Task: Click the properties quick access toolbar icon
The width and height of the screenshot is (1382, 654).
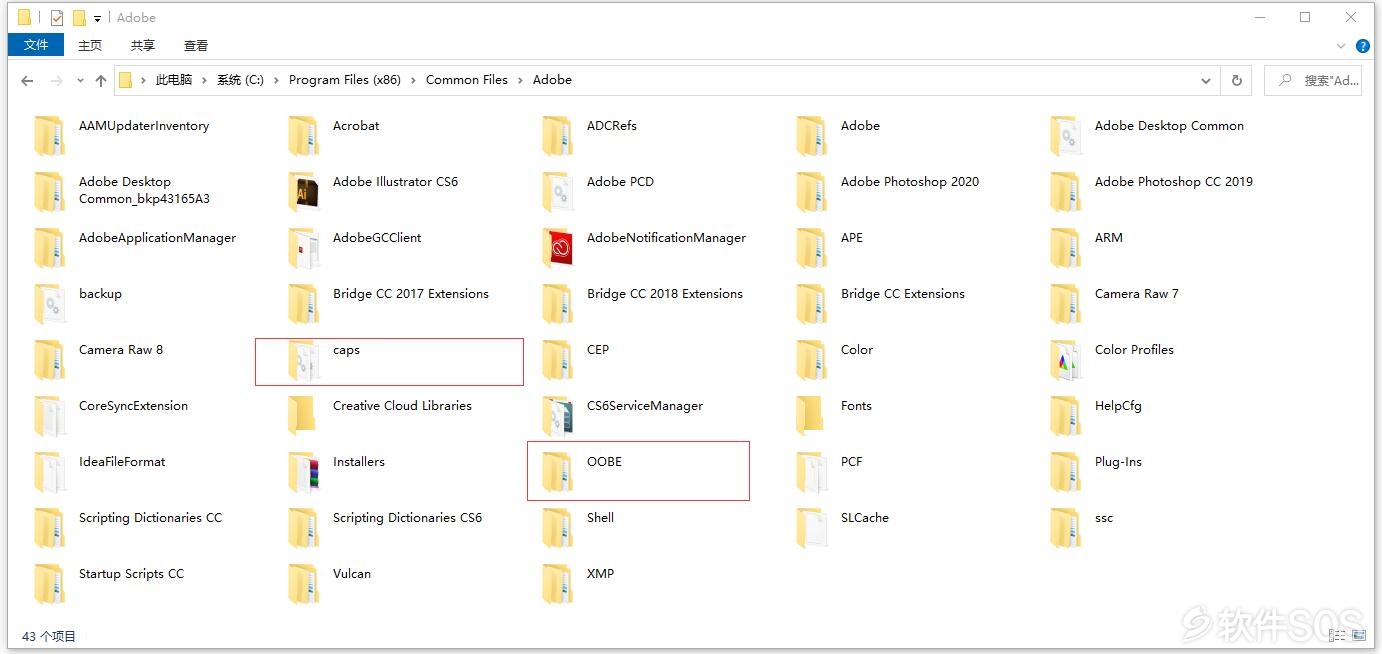Action: pyautogui.click(x=56, y=17)
